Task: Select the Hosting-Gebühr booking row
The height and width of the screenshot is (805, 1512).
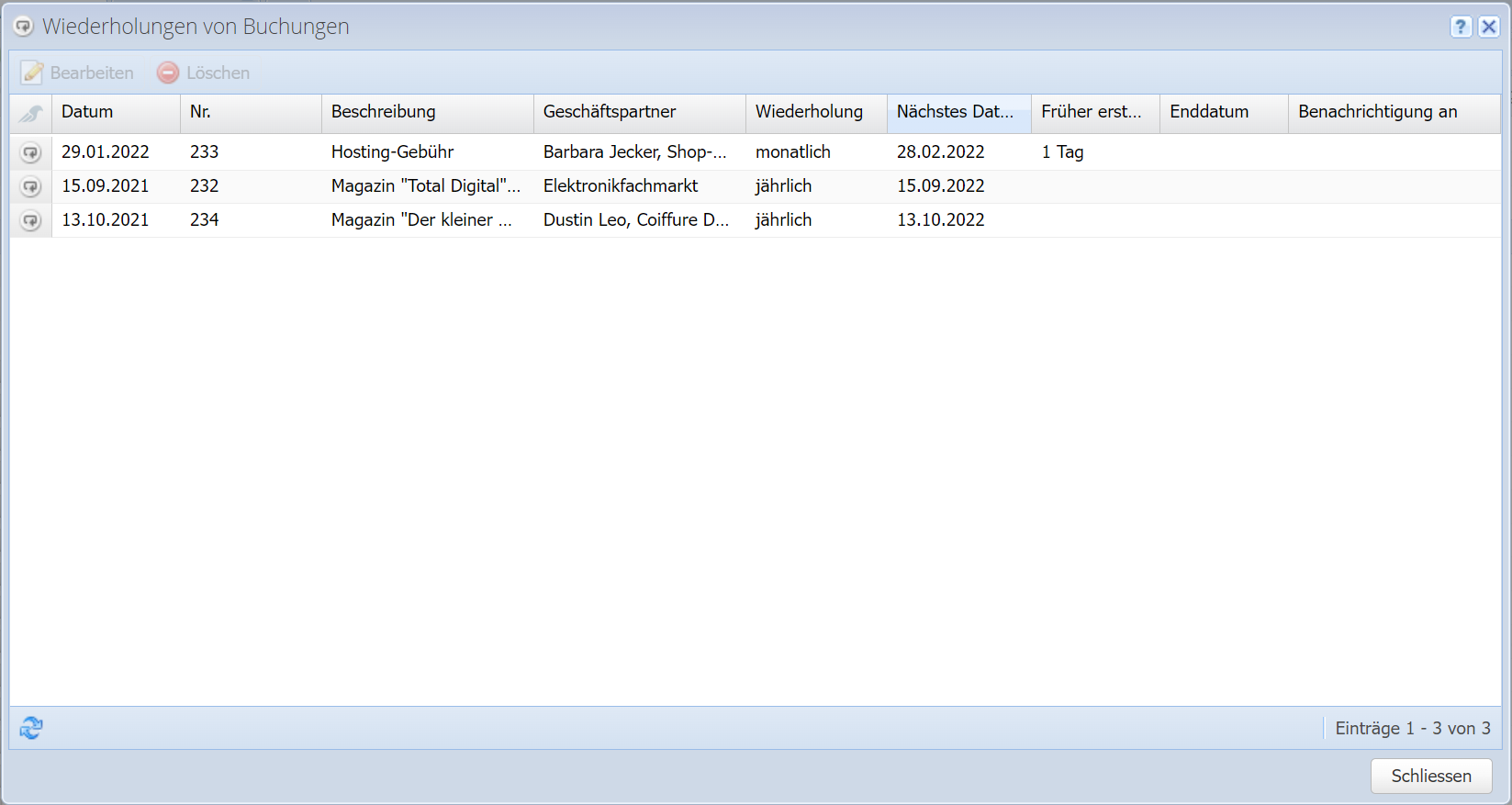Action: (393, 152)
